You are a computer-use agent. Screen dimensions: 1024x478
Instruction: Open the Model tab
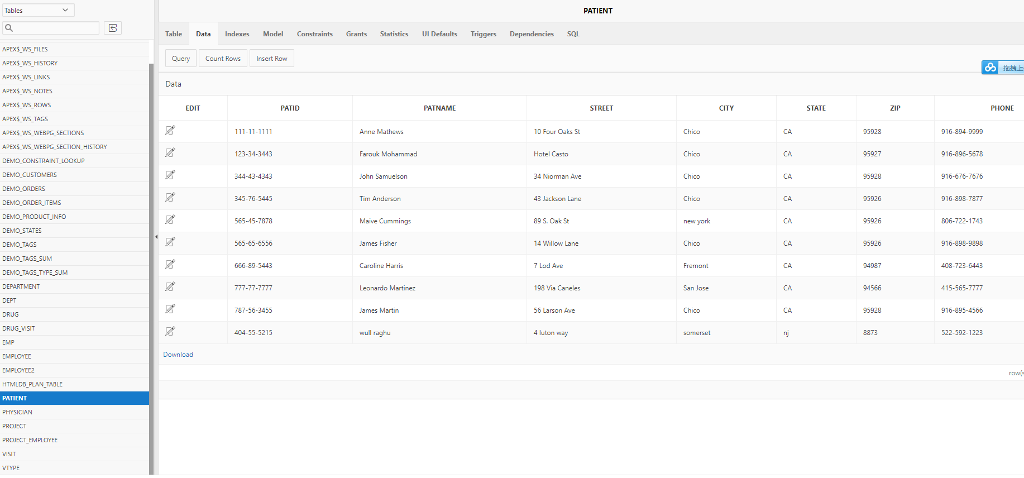(x=273, y=34)
